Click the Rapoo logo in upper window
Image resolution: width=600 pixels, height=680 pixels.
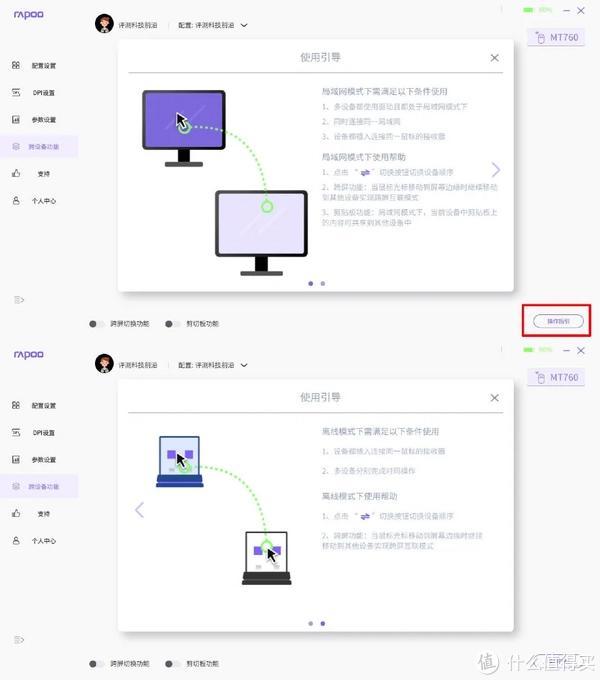(x=29, y=15)
